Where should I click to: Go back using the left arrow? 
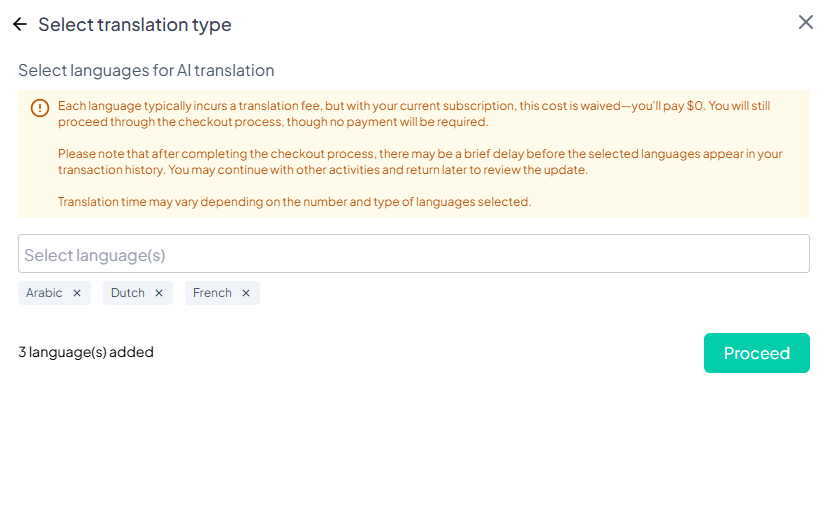[x=20, y=24]
